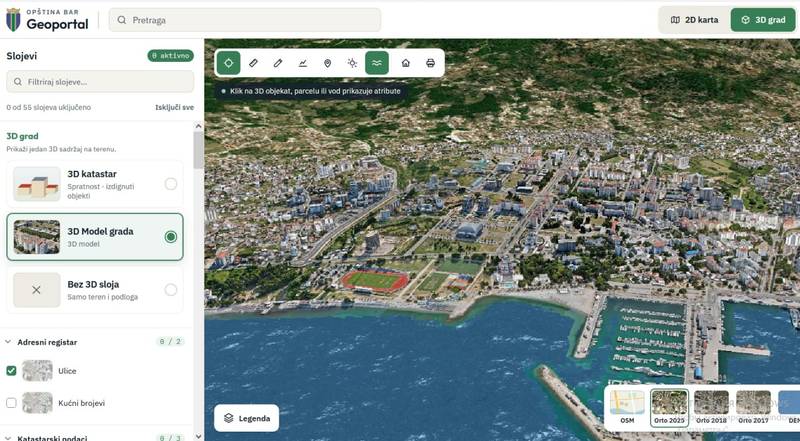Click the layer panel scrollbar thumb
The image size is (800, 441).
pos(198,150)
